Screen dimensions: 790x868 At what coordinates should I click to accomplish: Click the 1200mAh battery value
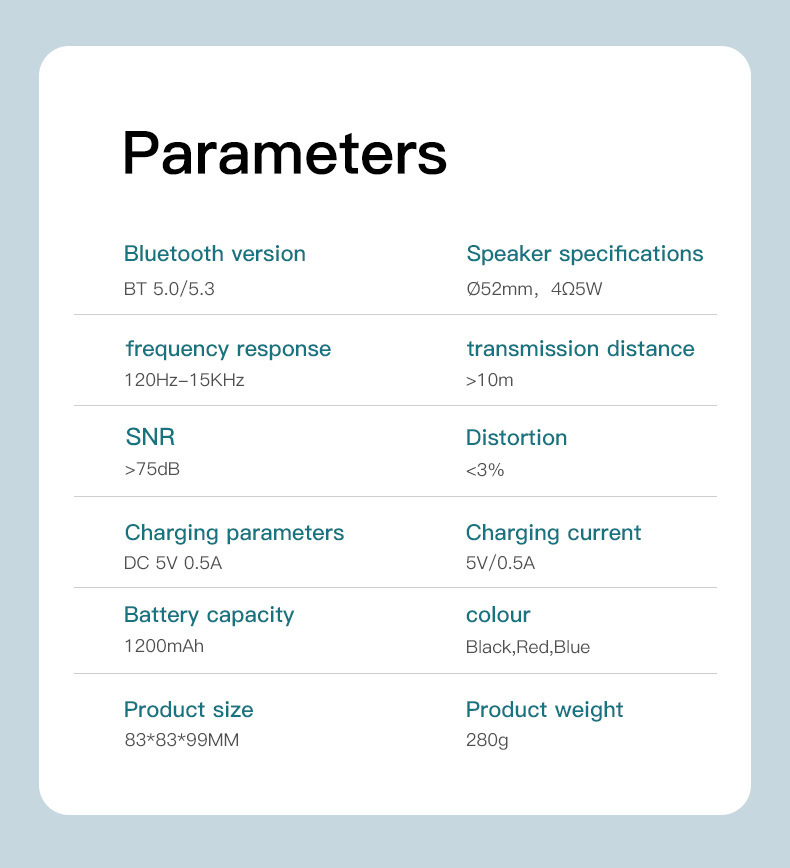[x=164, y=646]
